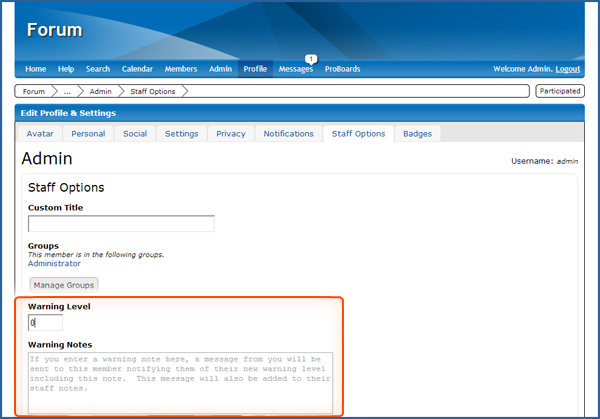Click the 'Warning Level' label
Image resolution: width=600 pixels, height=419 pixels.
point(59,307)
